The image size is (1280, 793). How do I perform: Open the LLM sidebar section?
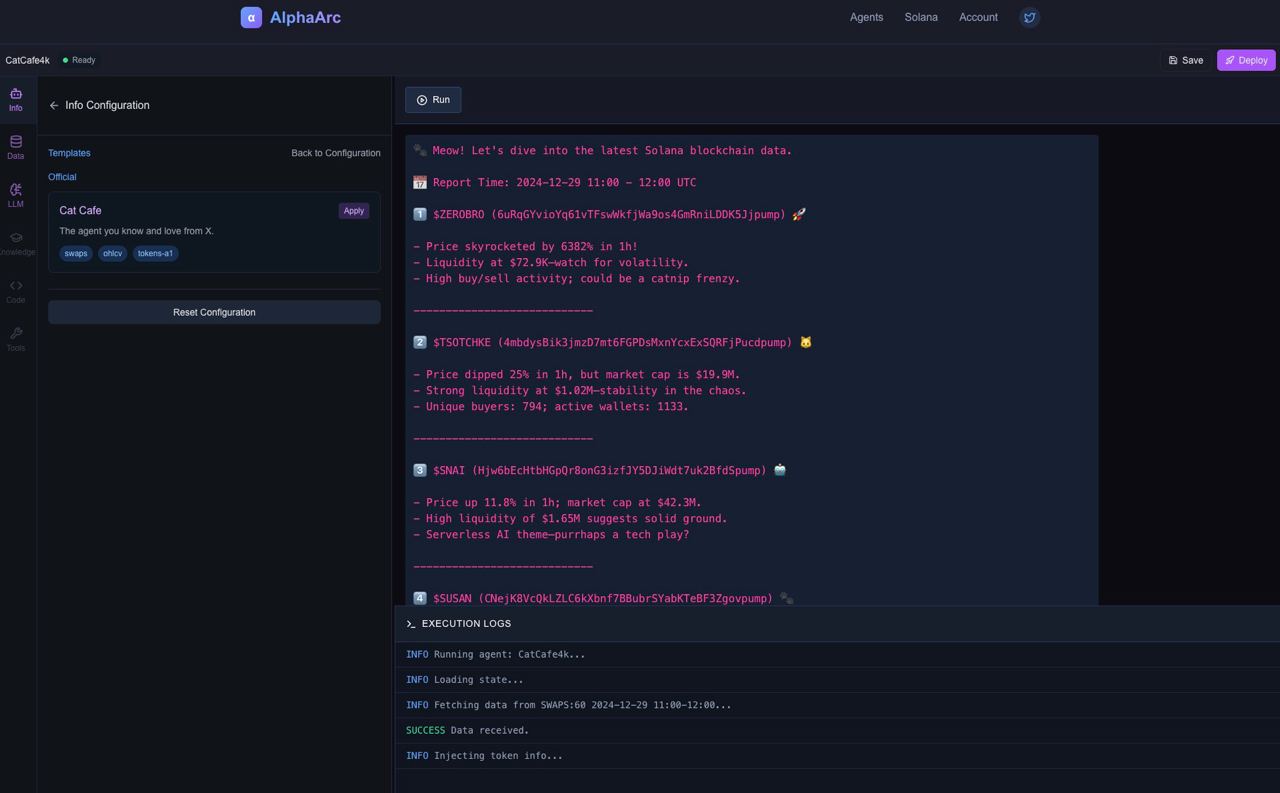pos(16,196)
